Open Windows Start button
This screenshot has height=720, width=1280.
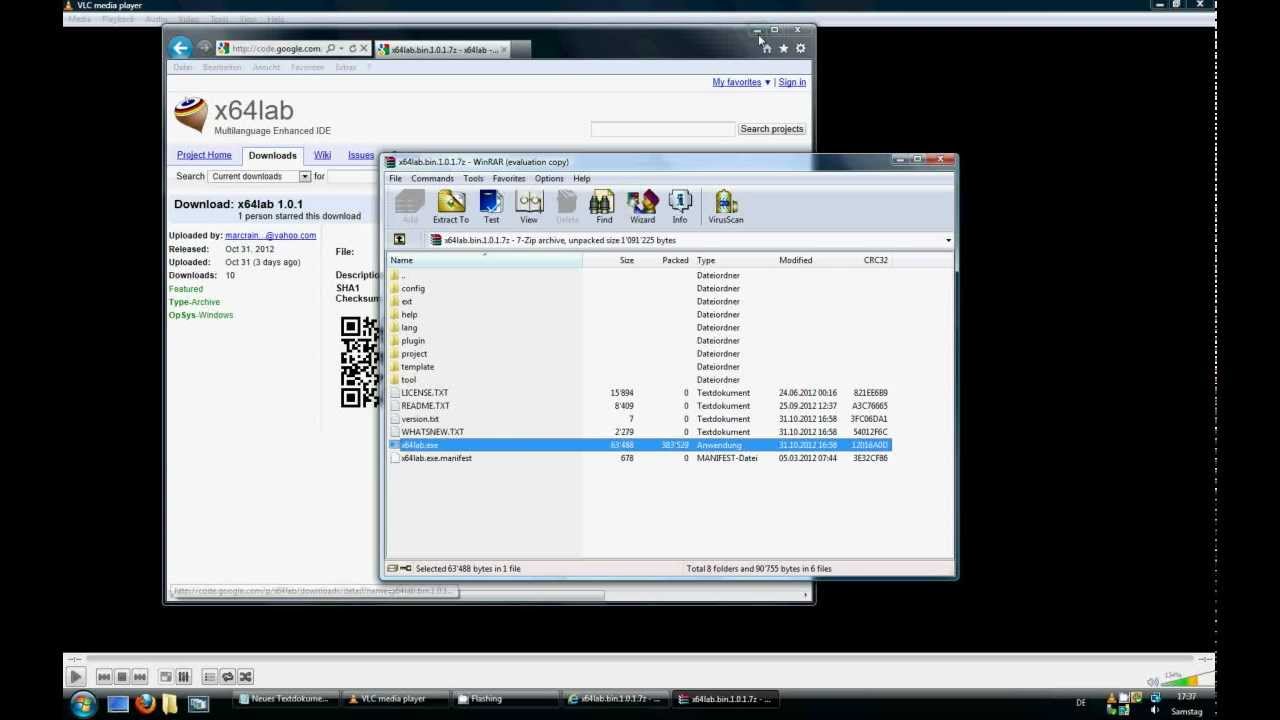point(82,704)
